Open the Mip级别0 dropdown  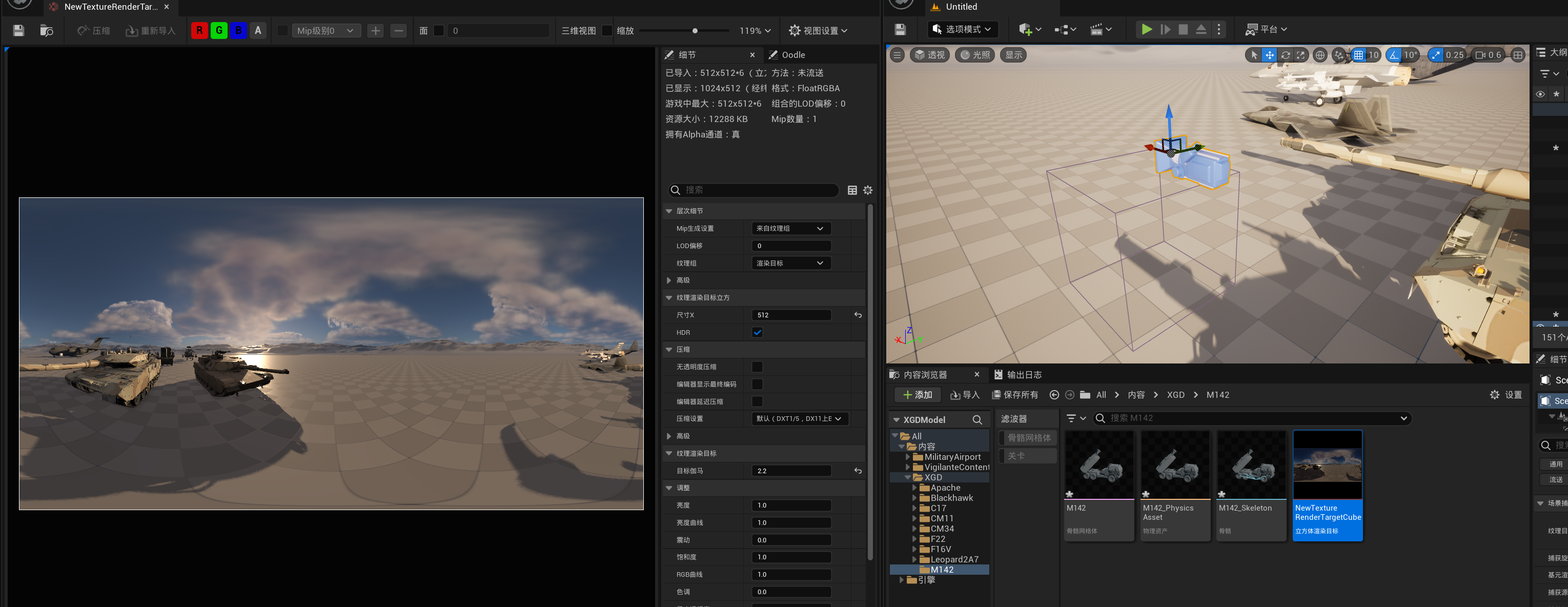(x=325, y=30)
